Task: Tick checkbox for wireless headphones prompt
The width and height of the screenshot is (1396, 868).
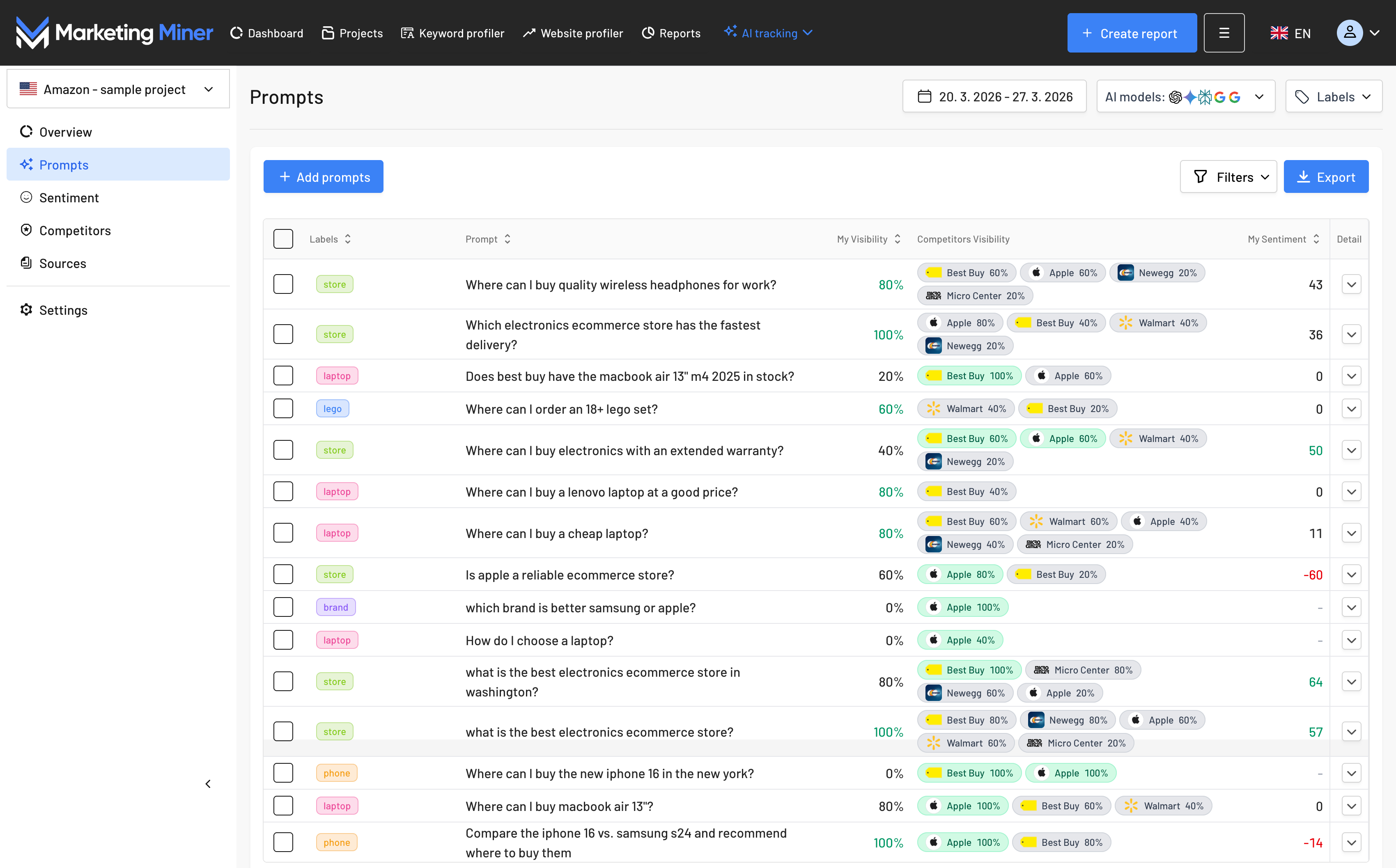Action: [283, 284]
